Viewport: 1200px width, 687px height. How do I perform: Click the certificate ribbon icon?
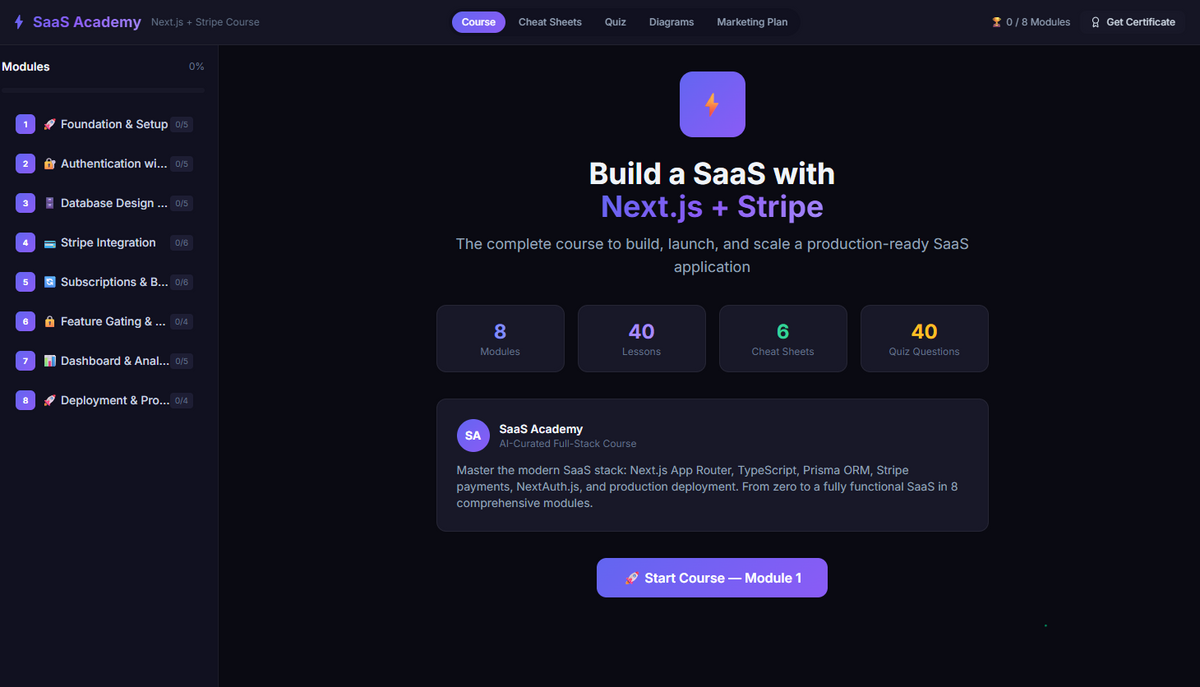1096,22
